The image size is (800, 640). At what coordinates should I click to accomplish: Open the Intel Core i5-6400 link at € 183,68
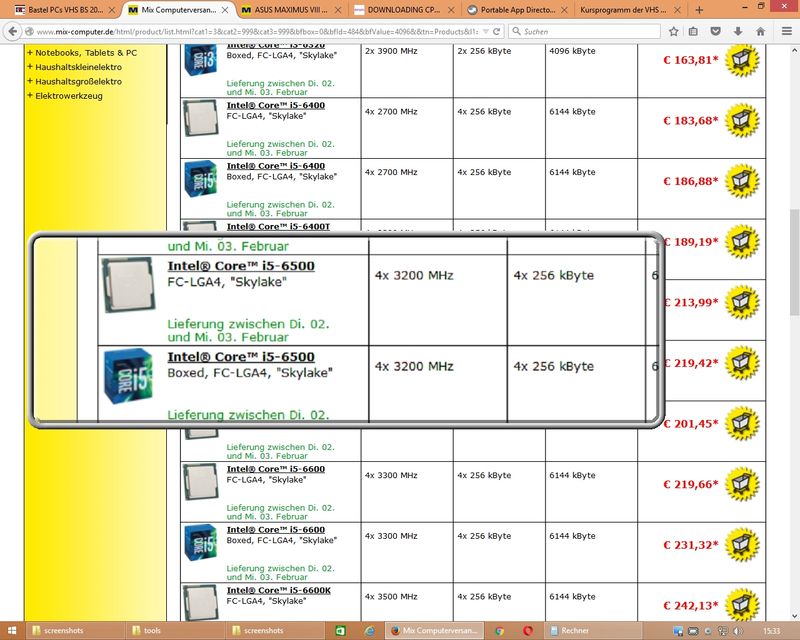click(276, 105)
